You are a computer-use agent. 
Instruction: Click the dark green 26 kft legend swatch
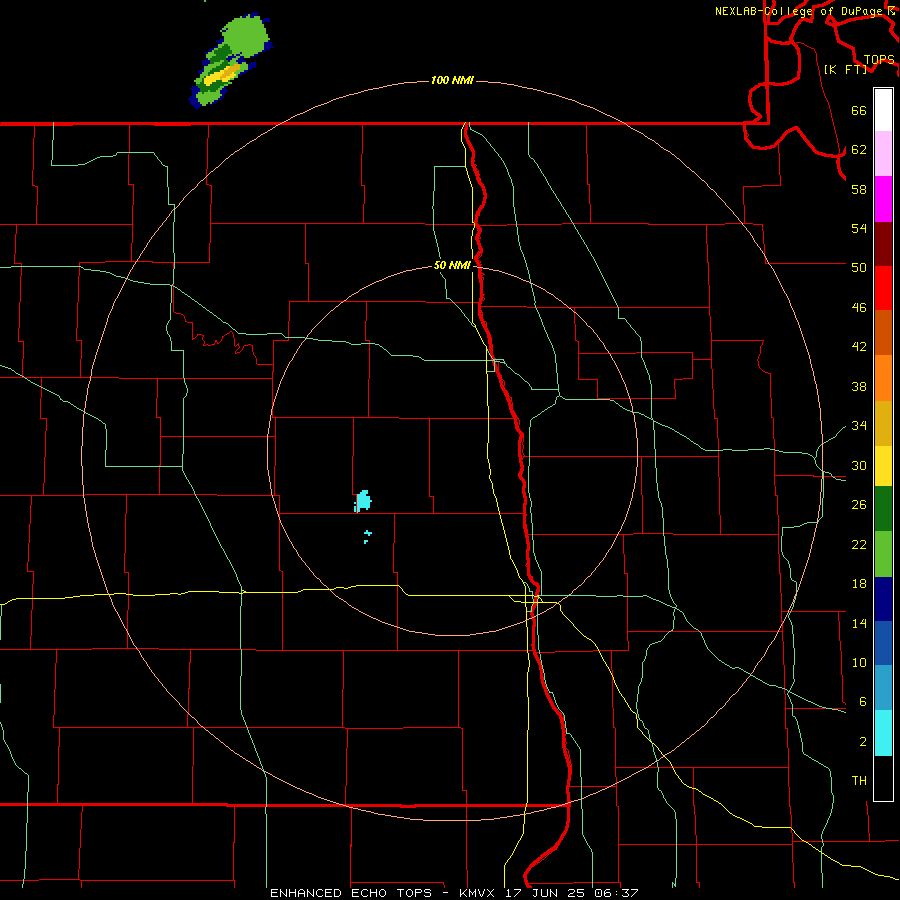point(883,509)
